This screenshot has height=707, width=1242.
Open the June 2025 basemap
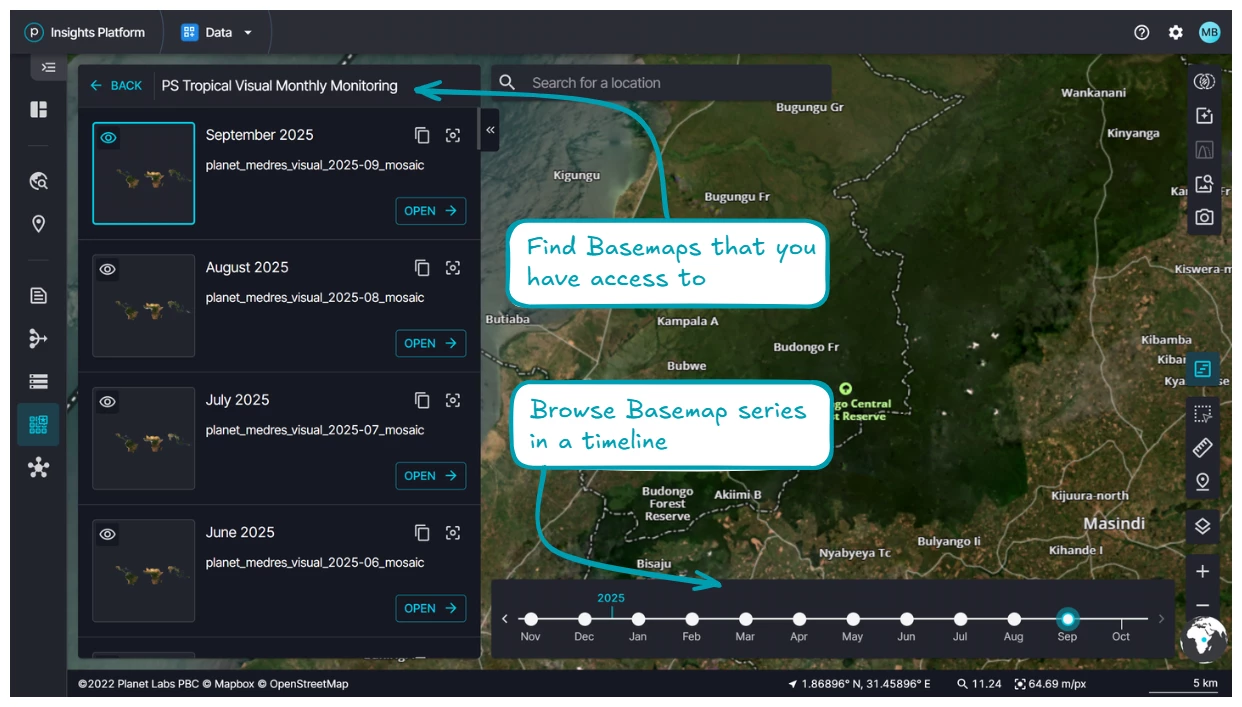click(431, 608)
